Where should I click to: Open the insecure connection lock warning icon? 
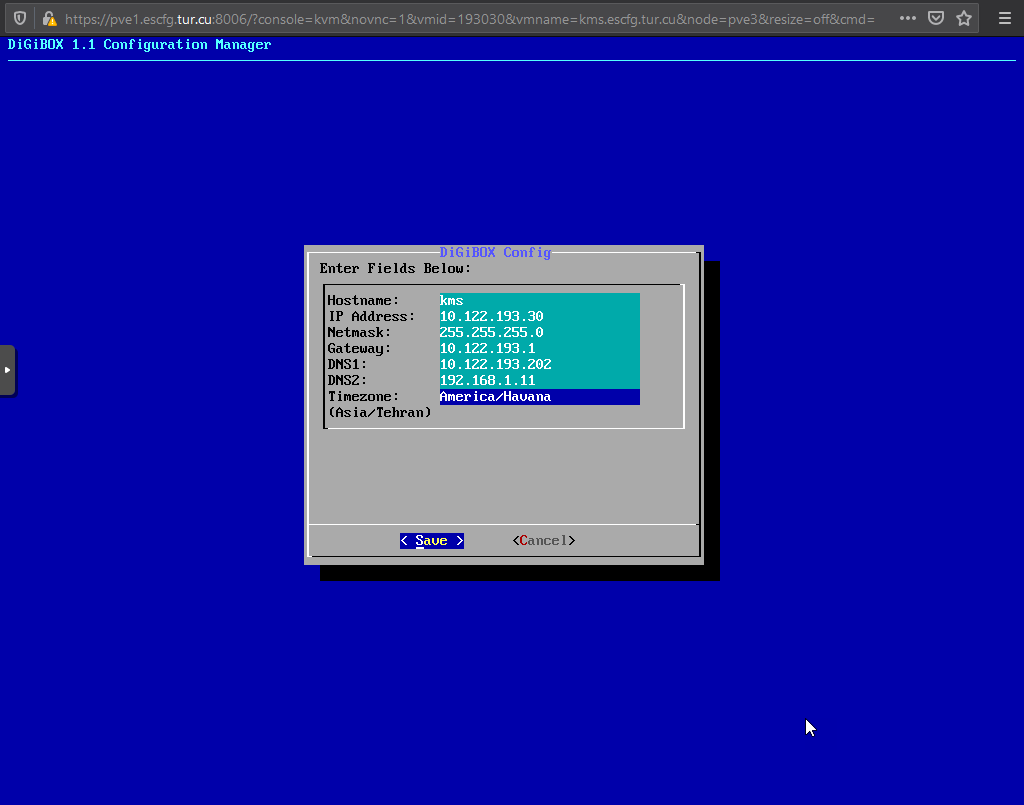click(49, 18)
